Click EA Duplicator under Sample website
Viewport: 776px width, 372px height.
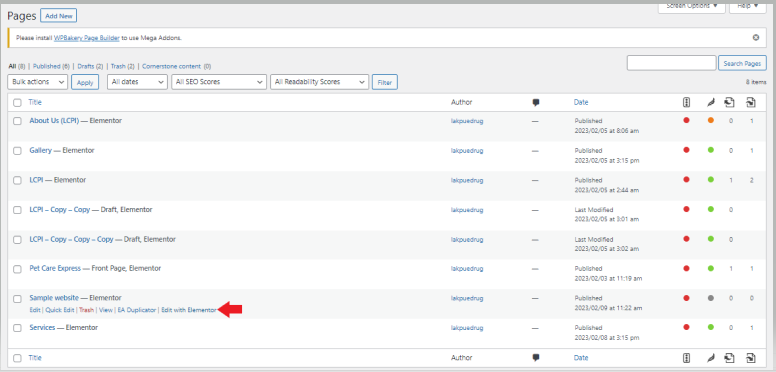coord(137,310)
